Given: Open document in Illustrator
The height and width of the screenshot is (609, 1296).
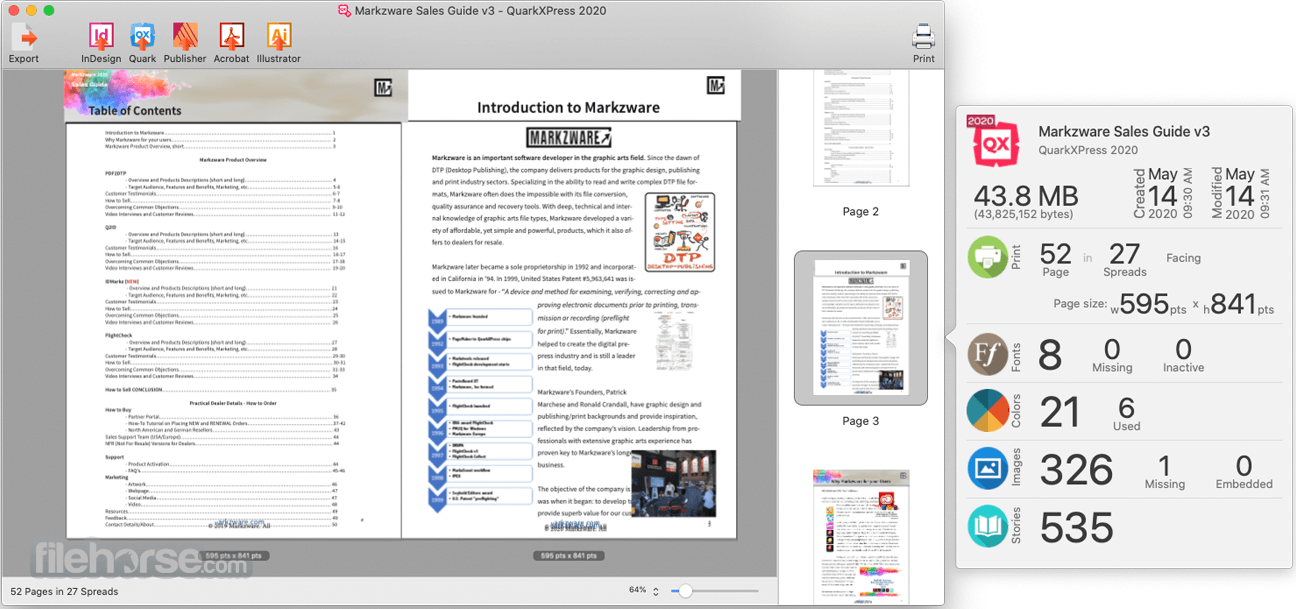Looking at the screenshot, I should coord(278,37).
